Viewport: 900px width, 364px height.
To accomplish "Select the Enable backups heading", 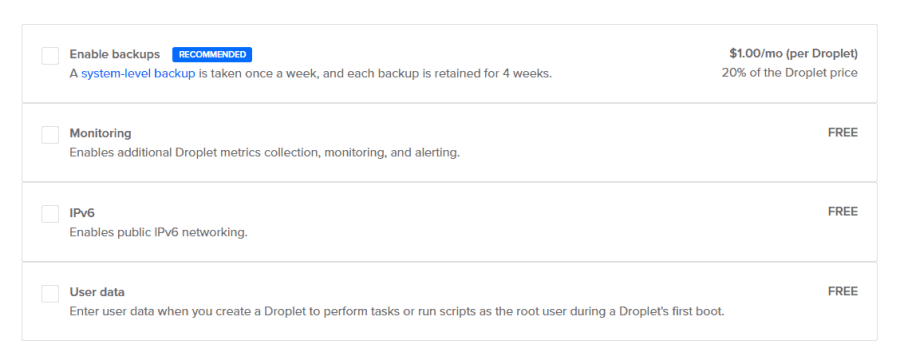I will (x=115, y=55).
